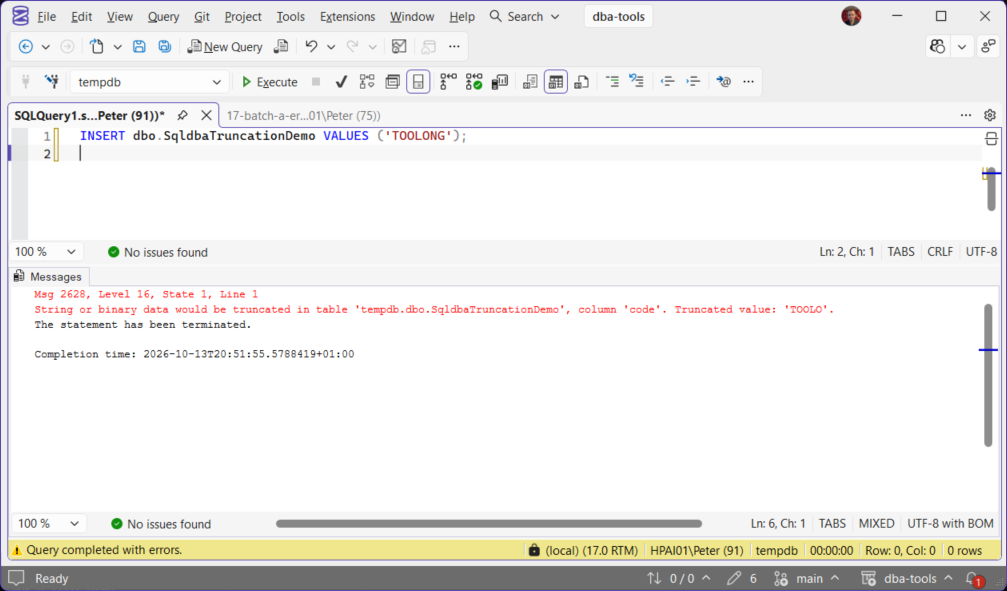Image resolution: width=1007 pixels, height=591 pixels.
Task: Click the Navigate Backward arrow icon
Action: click(26, 46)
